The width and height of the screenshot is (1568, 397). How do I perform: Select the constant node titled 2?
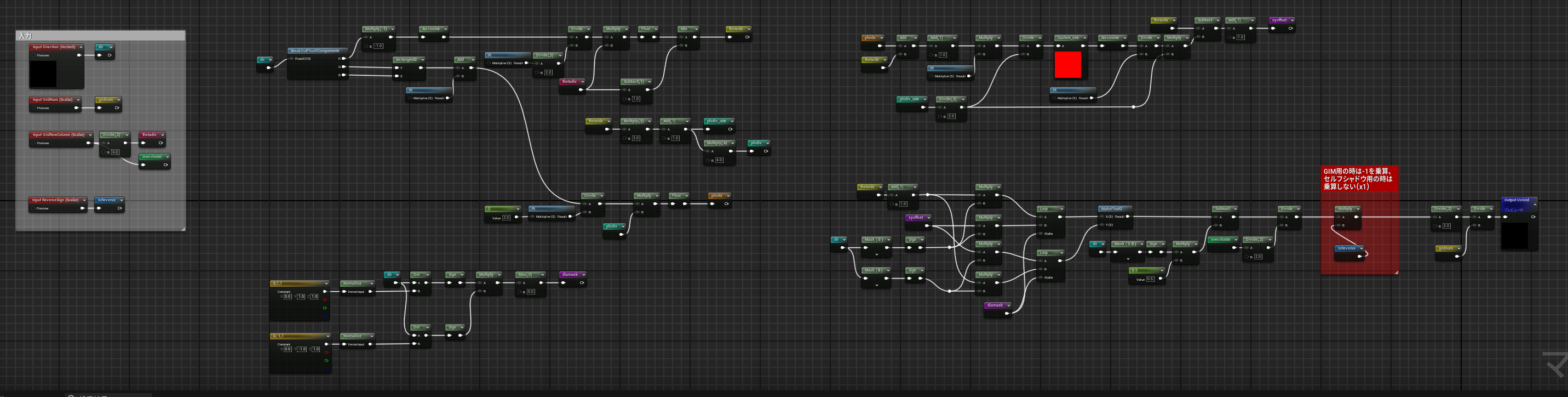(502, 209)
